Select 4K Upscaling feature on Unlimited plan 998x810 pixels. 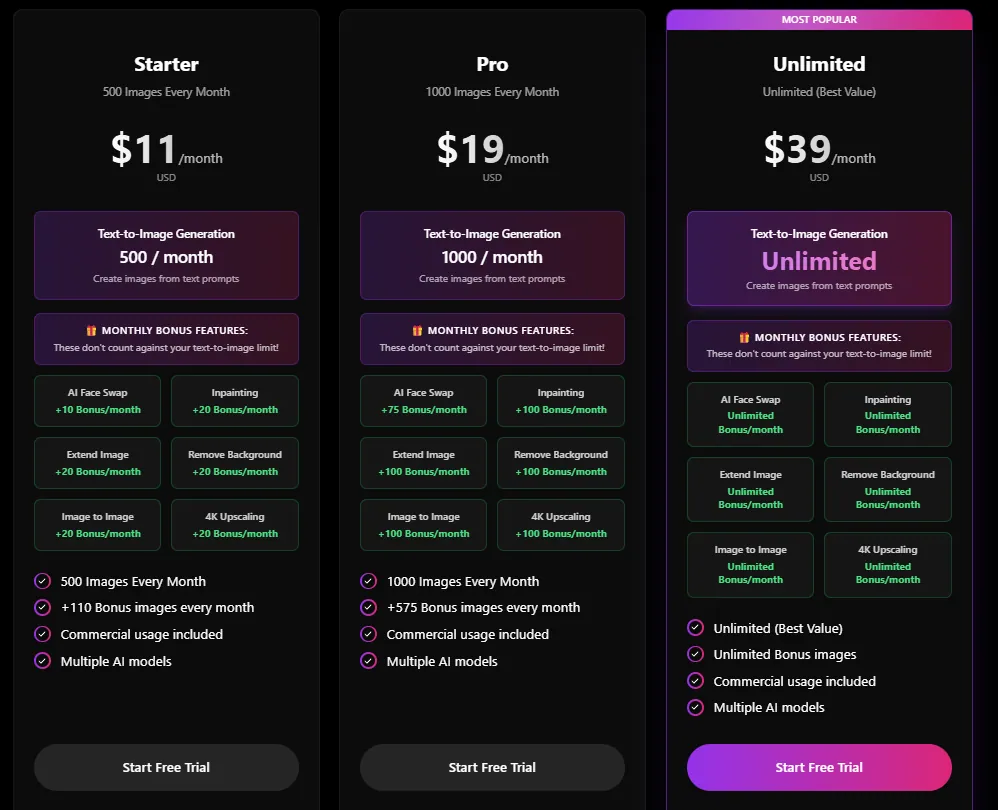click(x=887, y=564)
